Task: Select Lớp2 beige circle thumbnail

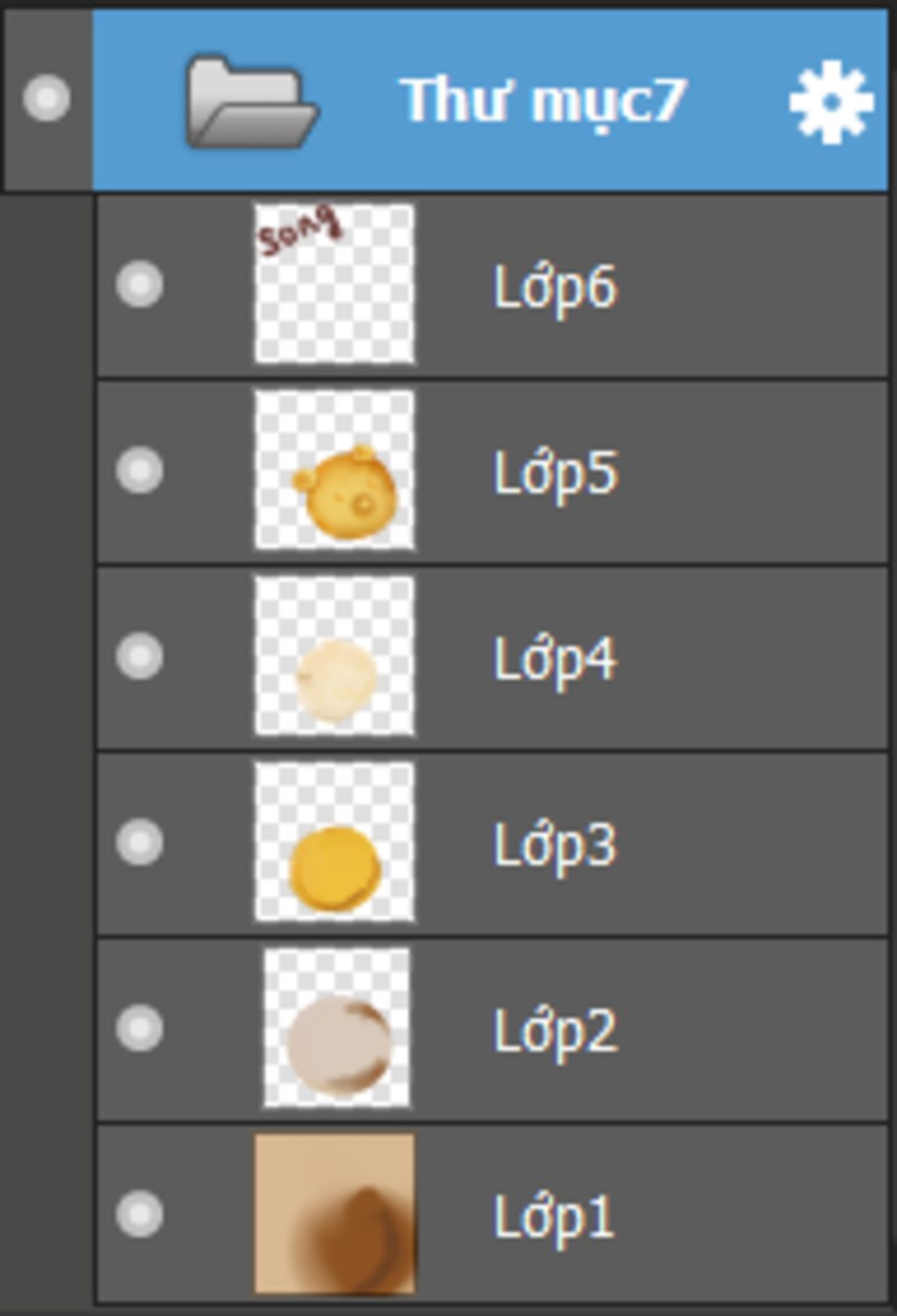Action: click(x=337, y=1028)
